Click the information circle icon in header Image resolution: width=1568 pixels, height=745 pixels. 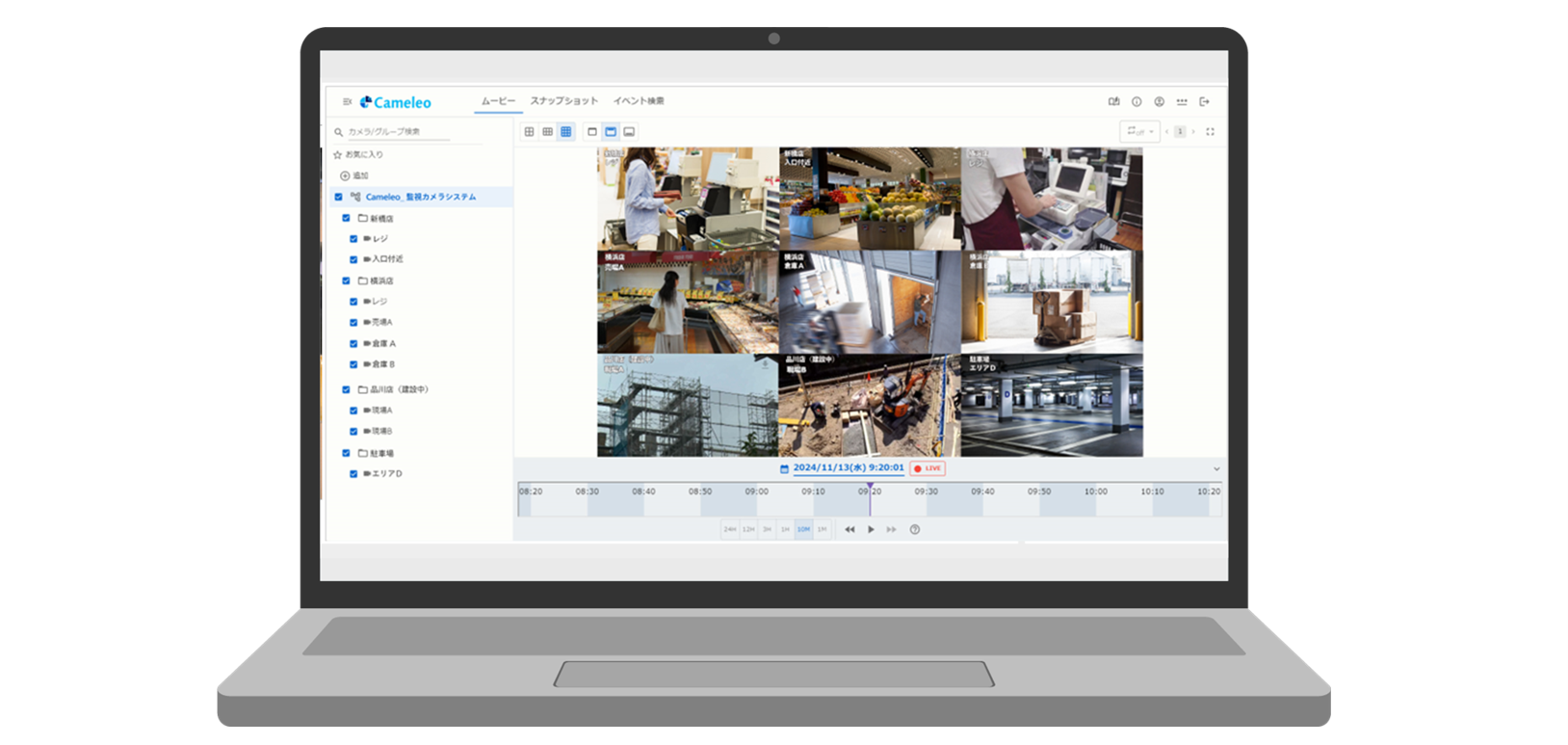[1137, 102]
